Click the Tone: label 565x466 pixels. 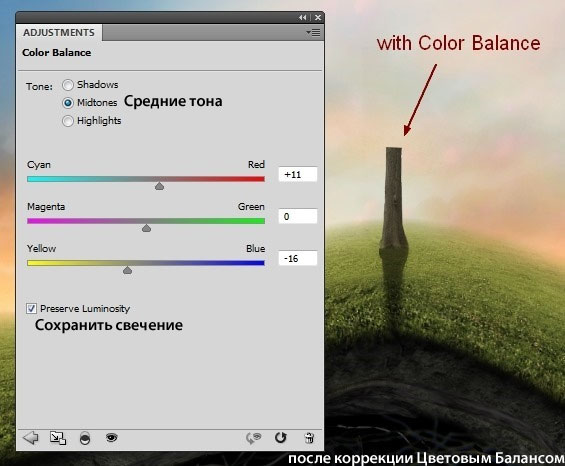39,86
